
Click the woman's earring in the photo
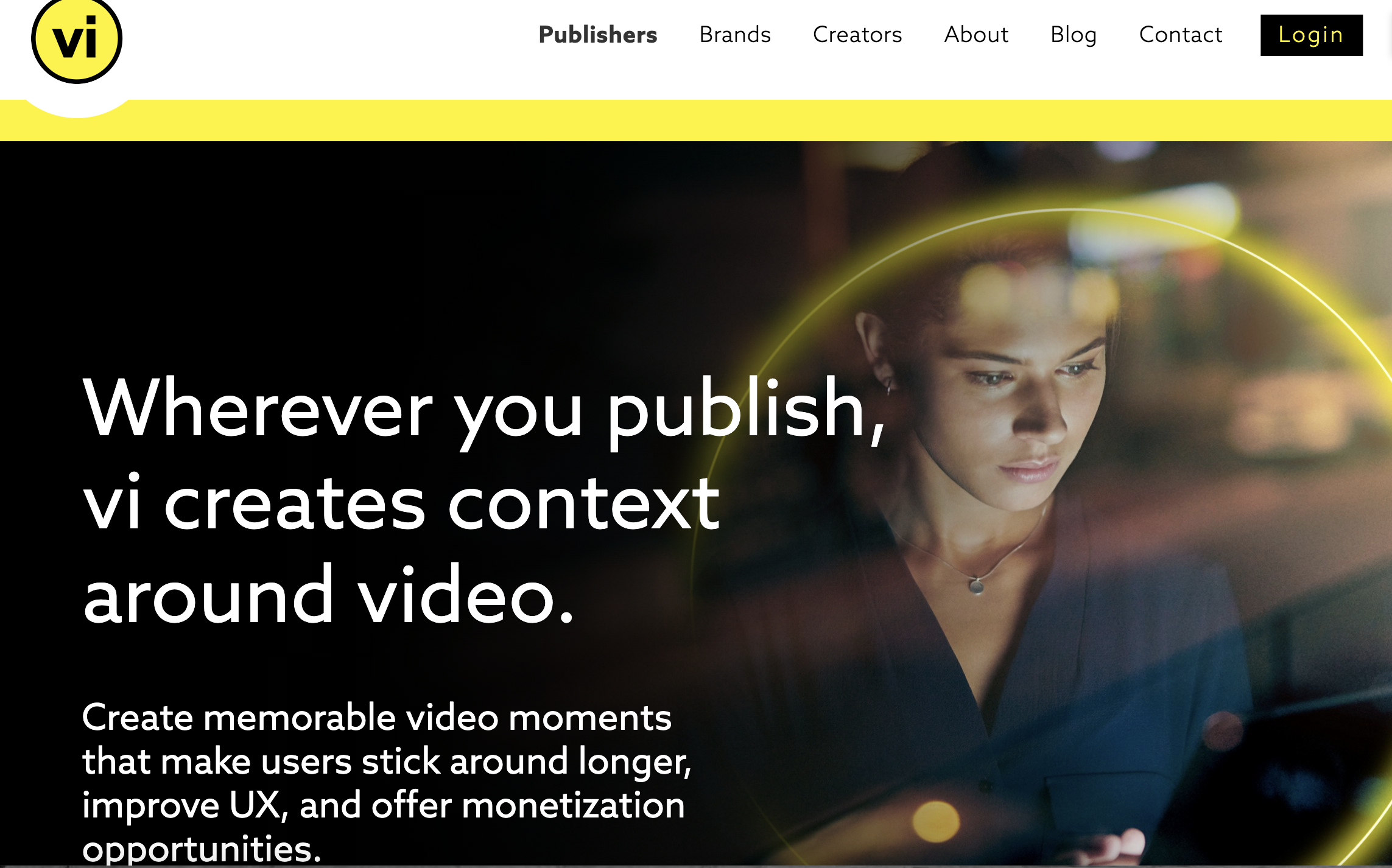(x=889, y=387)
